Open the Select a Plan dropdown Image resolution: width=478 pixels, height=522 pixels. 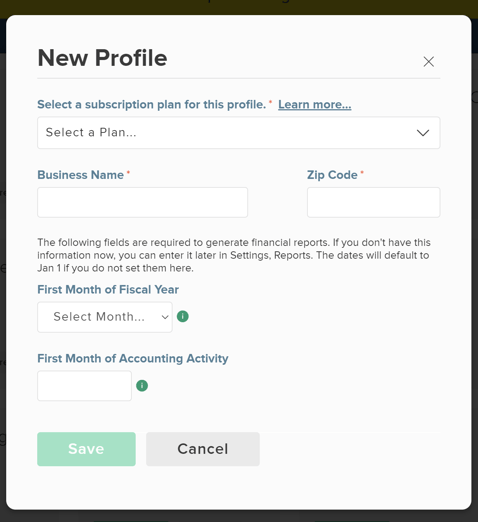coord(239,133)
